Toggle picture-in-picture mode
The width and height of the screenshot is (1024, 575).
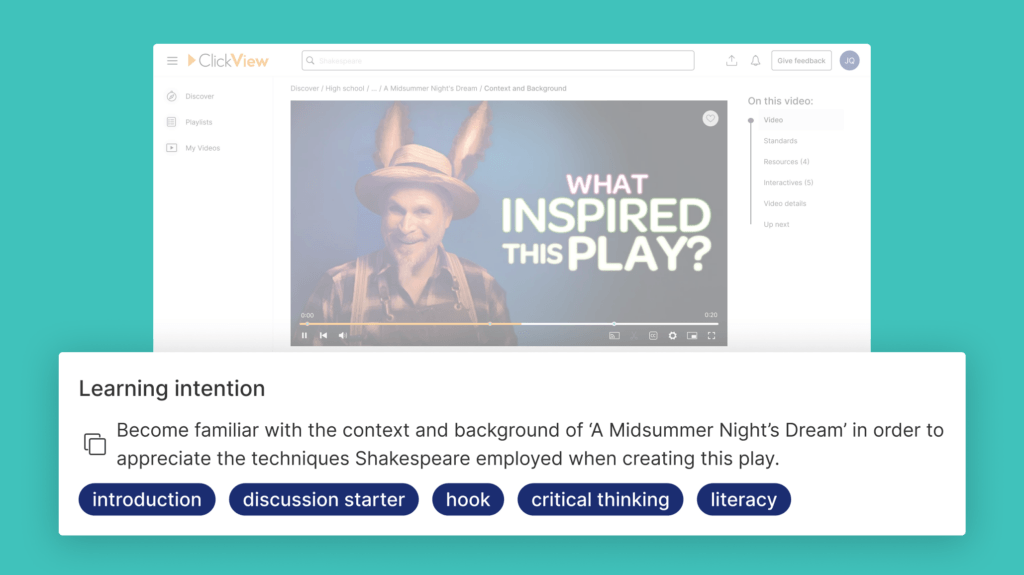click(692, 336)
